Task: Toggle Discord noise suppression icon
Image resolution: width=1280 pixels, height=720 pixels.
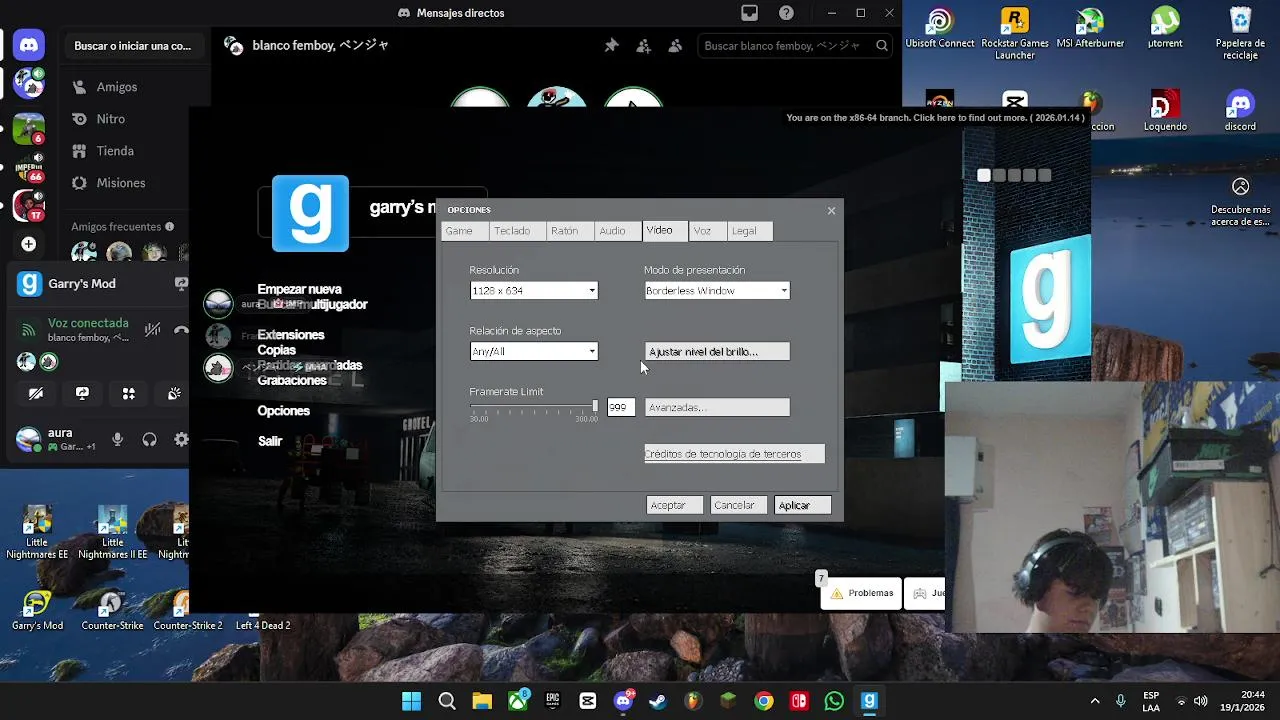Action: (x=152, y=329)
